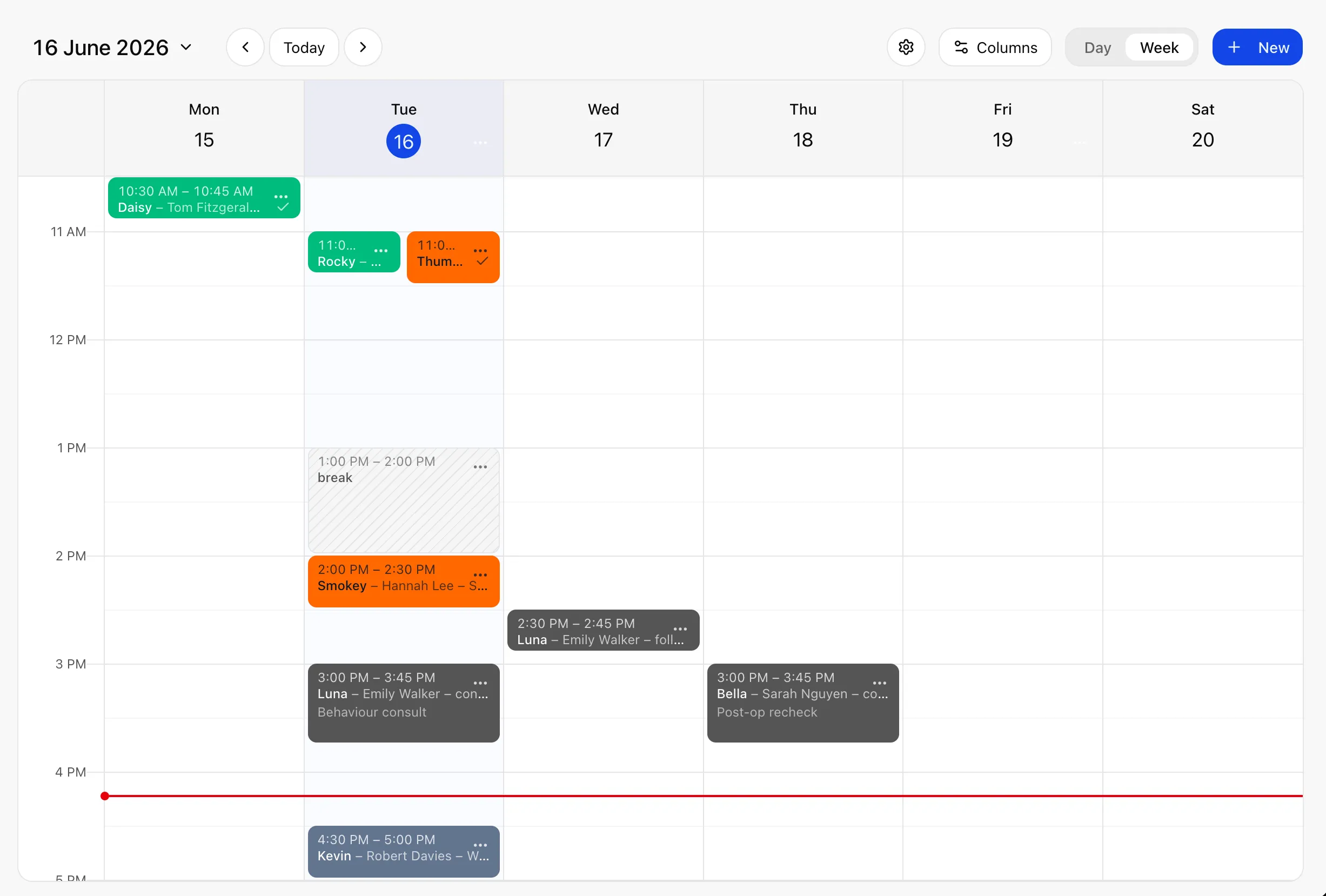Open the 1:00 PM break block
1326x896 pixels.
pyautogui.click(x=404, y=500)
